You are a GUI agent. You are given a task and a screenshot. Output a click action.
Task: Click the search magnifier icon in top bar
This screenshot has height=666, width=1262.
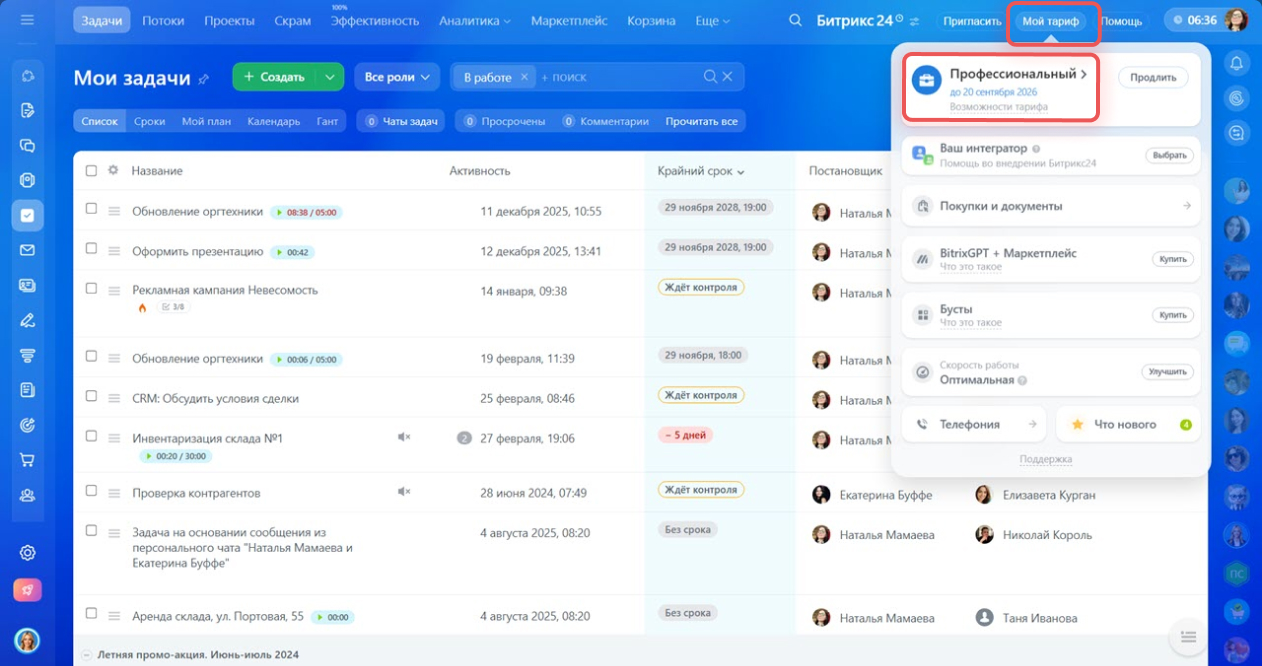pyautogui.click(x=795, y=20)
